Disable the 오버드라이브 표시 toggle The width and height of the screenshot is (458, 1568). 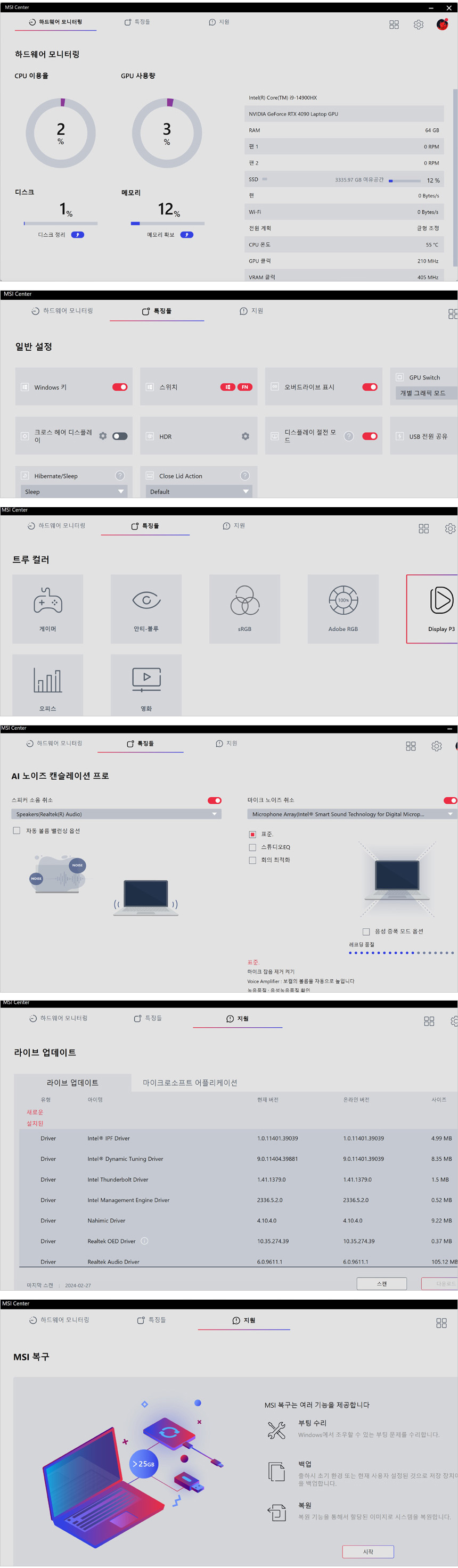(369, 387)
